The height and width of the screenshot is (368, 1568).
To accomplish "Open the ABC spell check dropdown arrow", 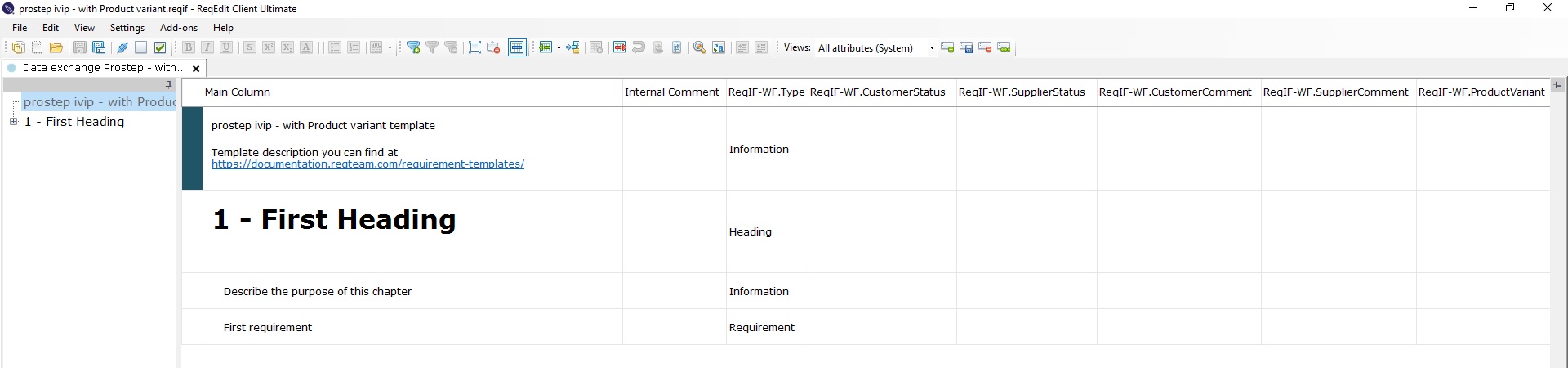I will click(x=390, y=47).
